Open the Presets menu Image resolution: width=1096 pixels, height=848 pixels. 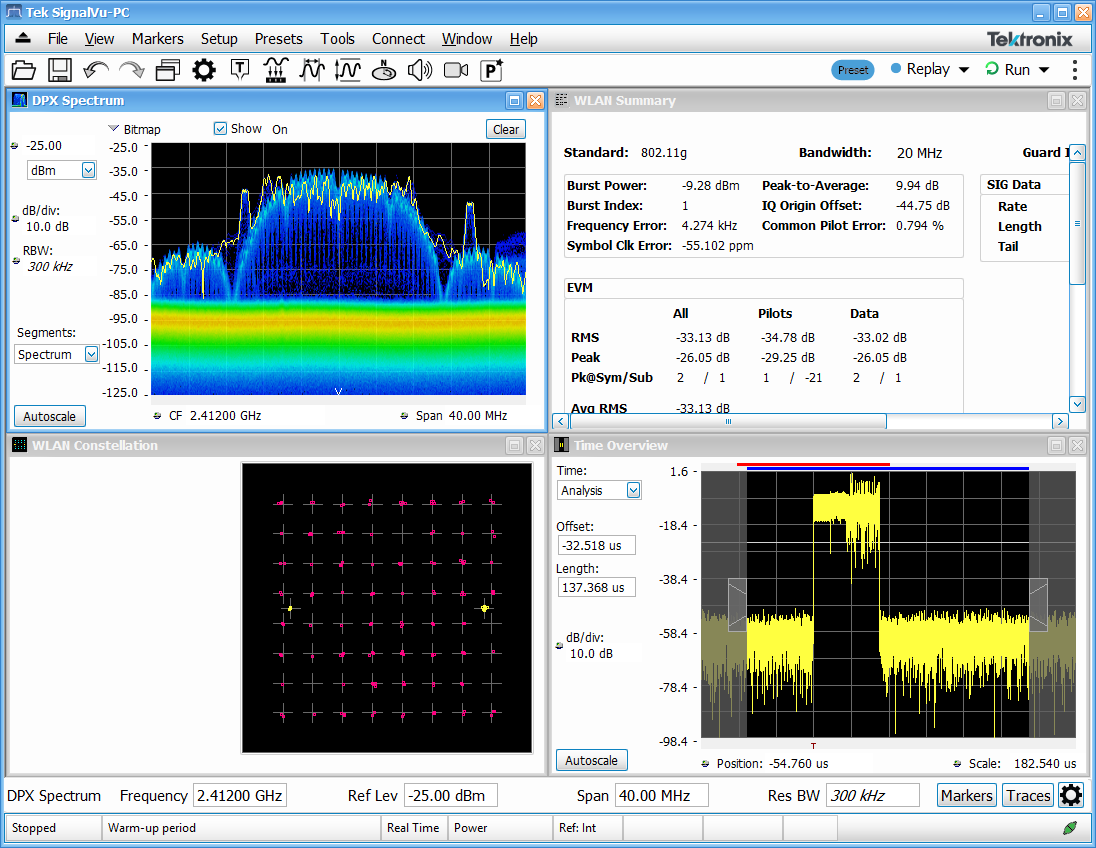(278, 39)
